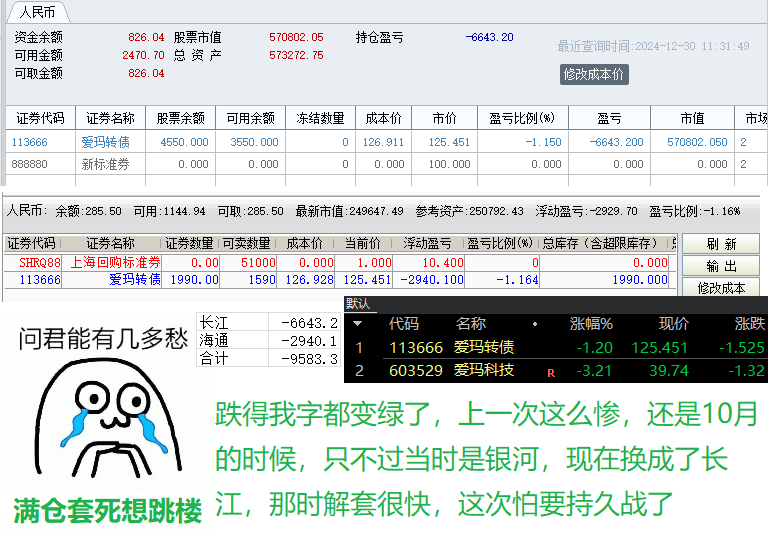
Task: Click the 名称 column header in quote list
Action: pos(470,324)
